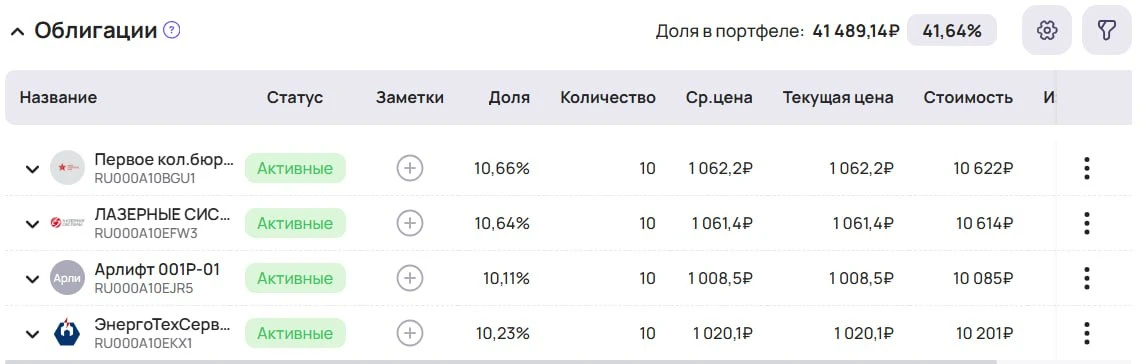Sort by the Доля column header
This screenshot has height=364, width=1141.
(x=509, y=98)
